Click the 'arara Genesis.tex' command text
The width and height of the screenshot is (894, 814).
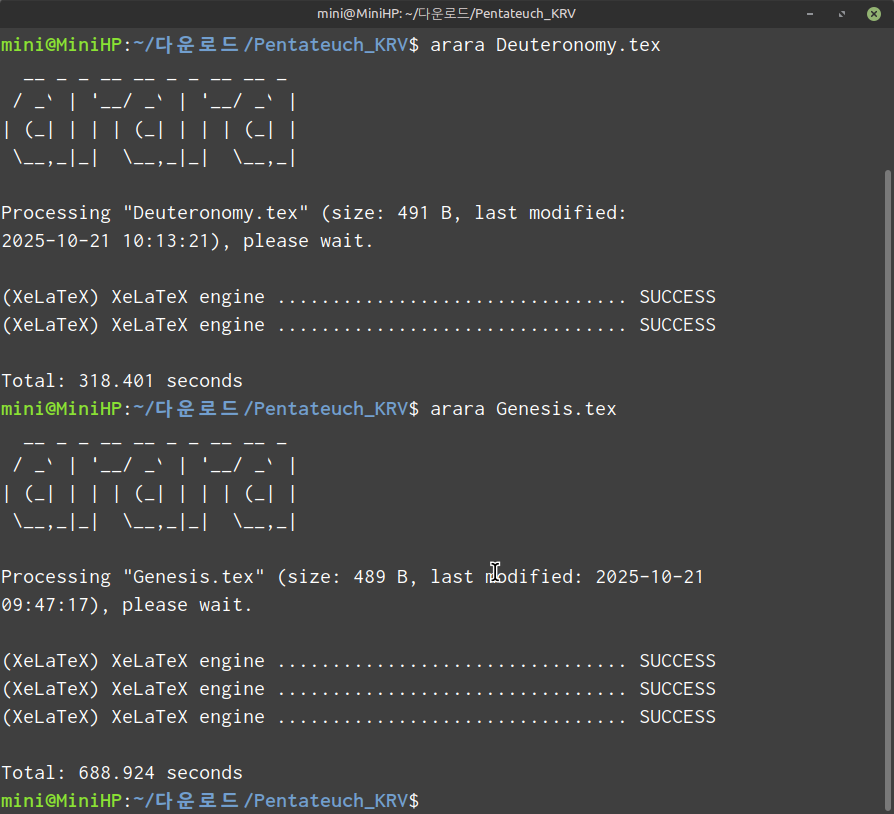(523, 409)
